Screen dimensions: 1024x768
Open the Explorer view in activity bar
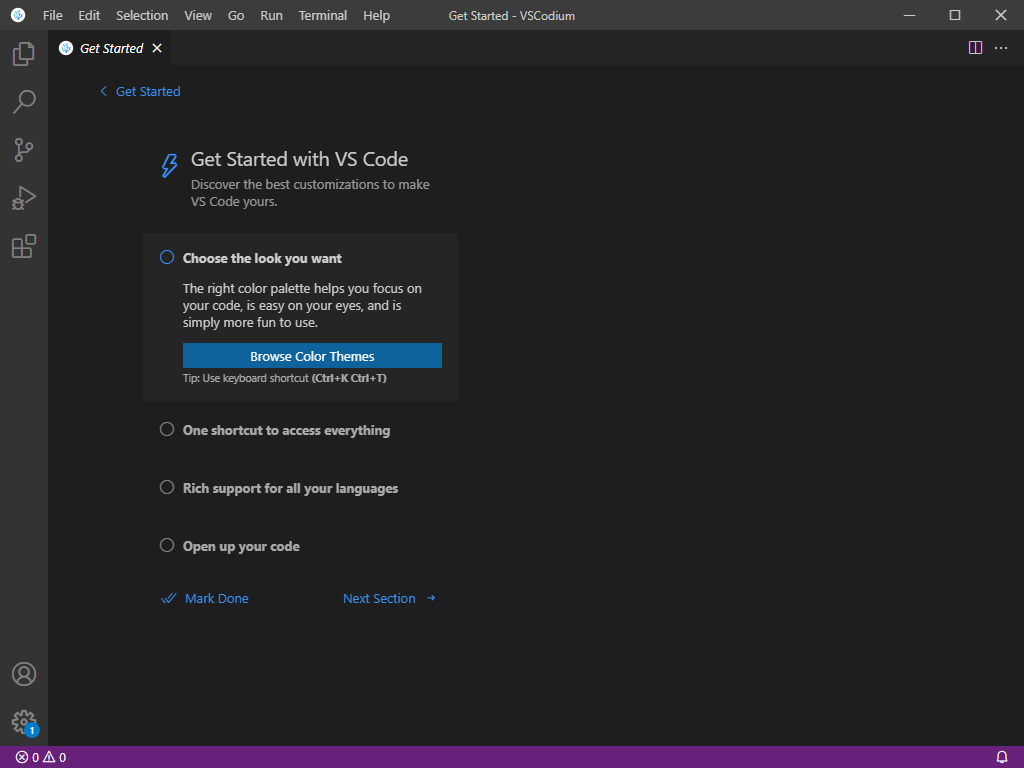24,54
